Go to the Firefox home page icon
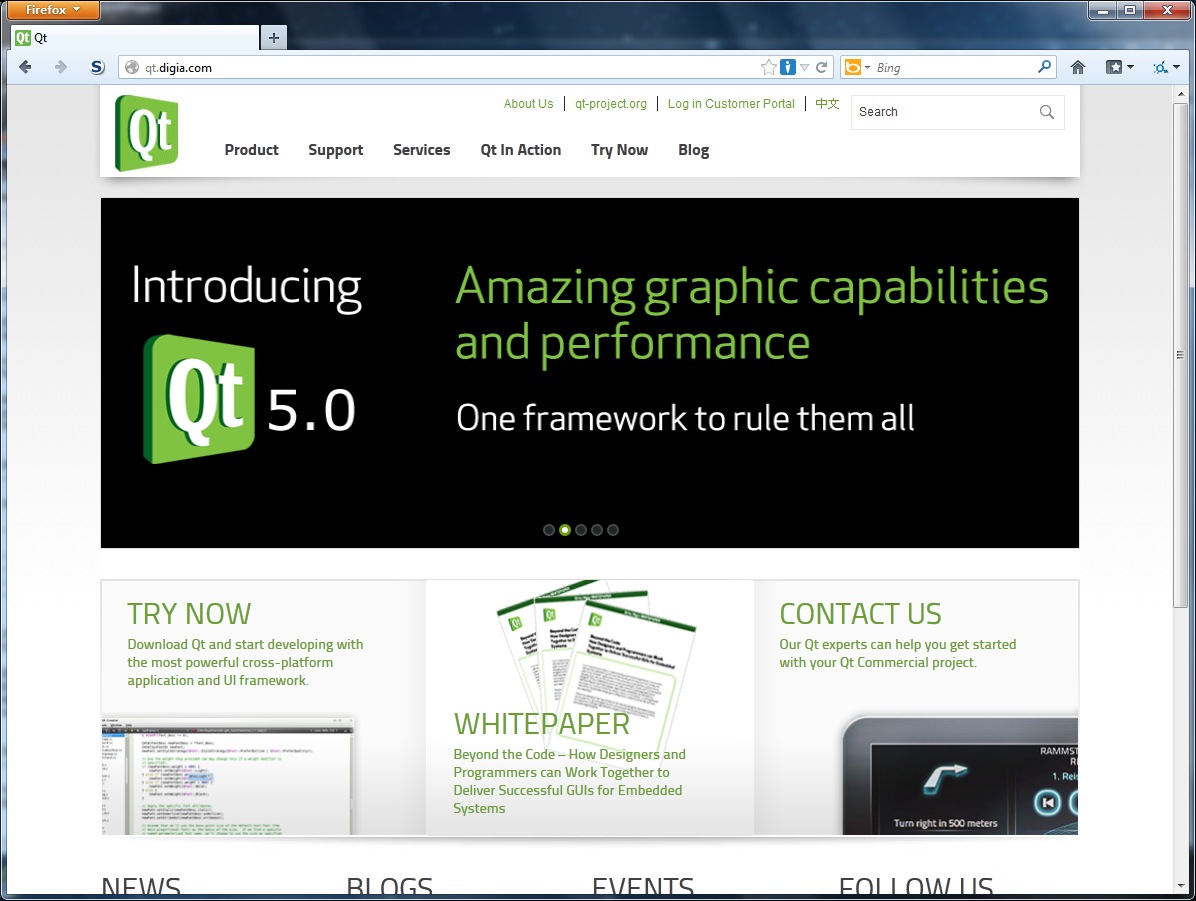 tap(1078, 67)
